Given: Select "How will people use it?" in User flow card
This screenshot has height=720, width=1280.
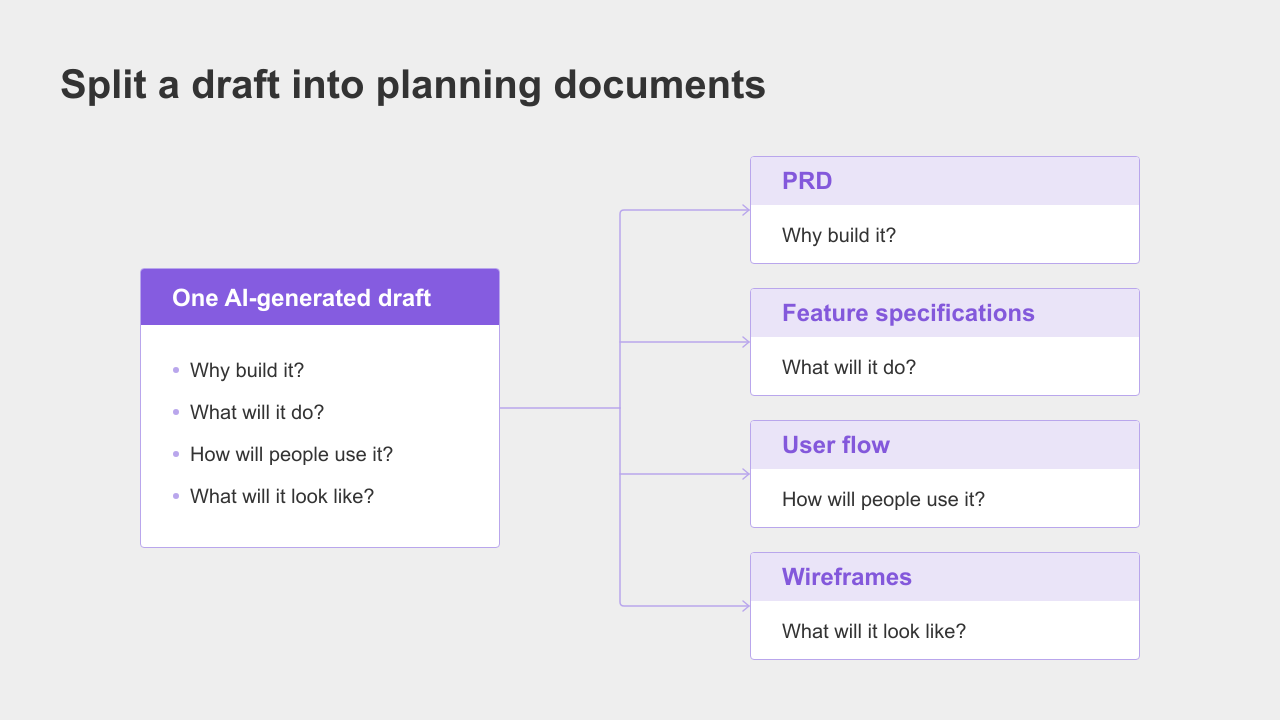Looking at the screenshot, I should (883, 499).
